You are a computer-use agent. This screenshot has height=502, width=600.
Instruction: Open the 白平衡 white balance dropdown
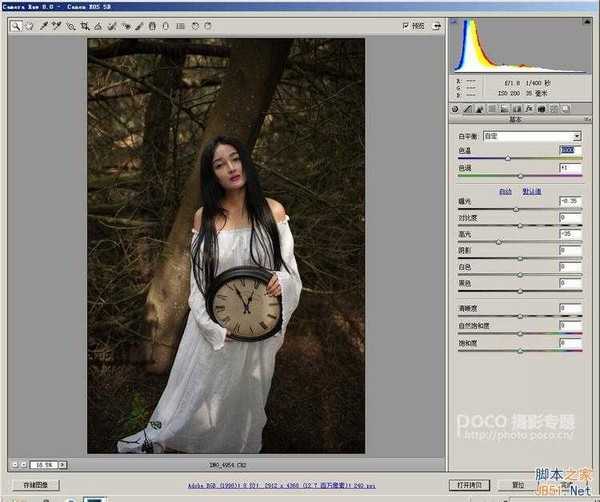[x=576, y=136]
